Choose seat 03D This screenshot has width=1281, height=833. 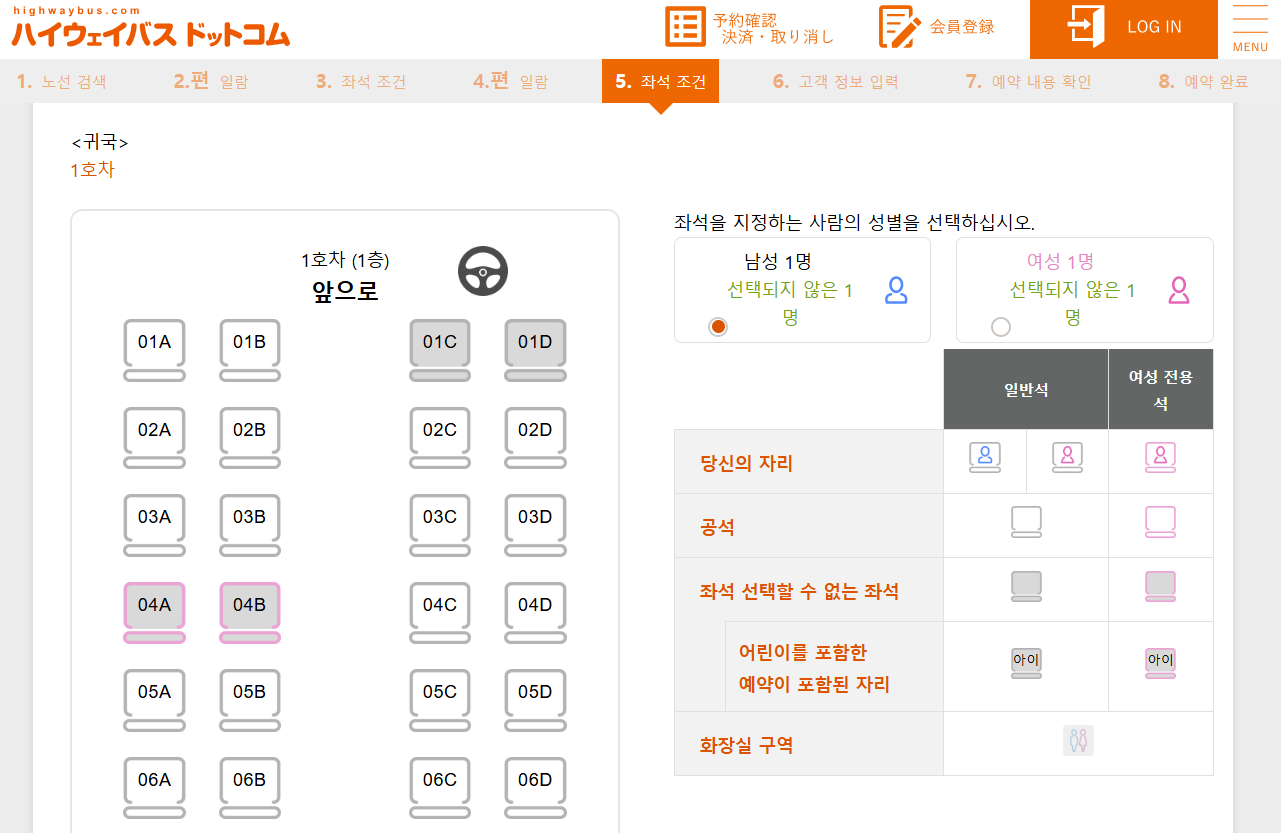(x=535, y=525)
